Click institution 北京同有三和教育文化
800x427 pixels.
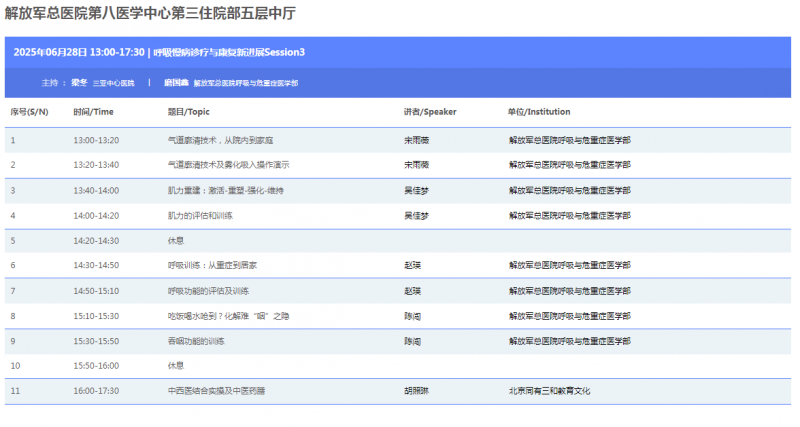[x=549, y=391]
